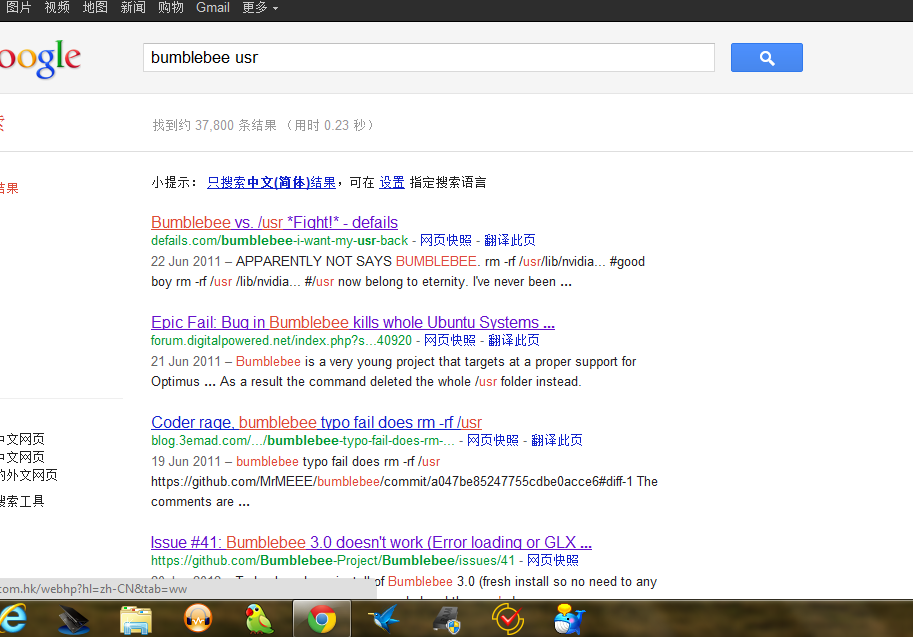This screenshot has width=913, height=637.
Task: Open the orange headphones audio app
Action: (x=198, y=618)
